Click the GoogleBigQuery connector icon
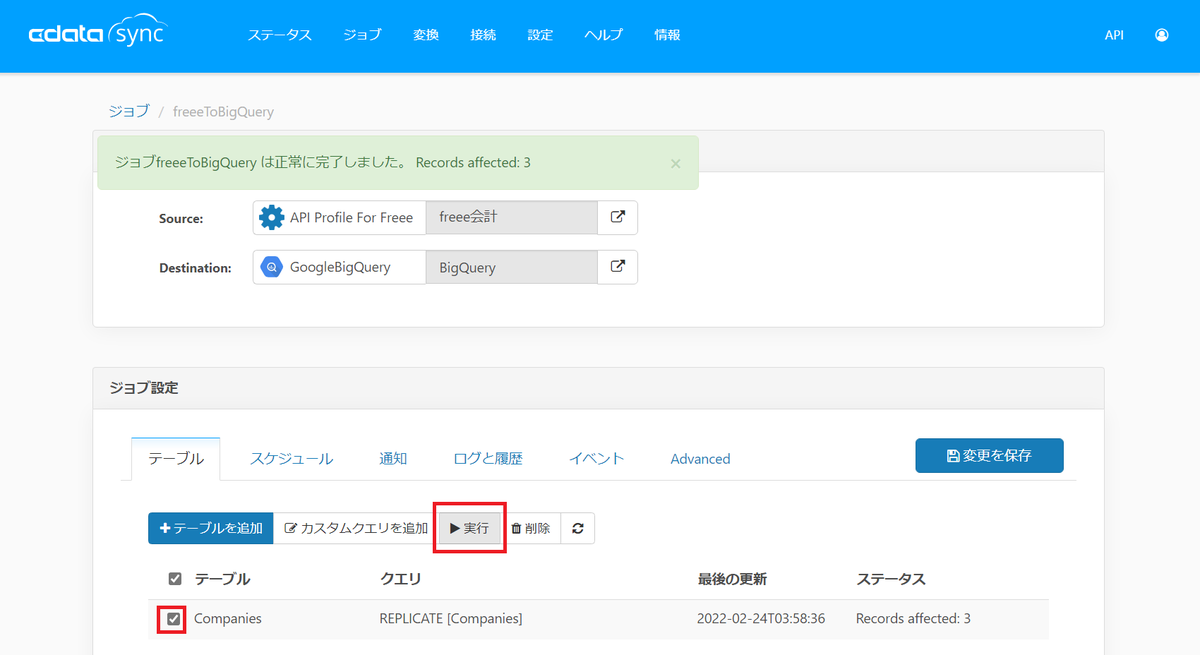Image resolution: width=1200 pixels, height=655 pixels. 271,267
